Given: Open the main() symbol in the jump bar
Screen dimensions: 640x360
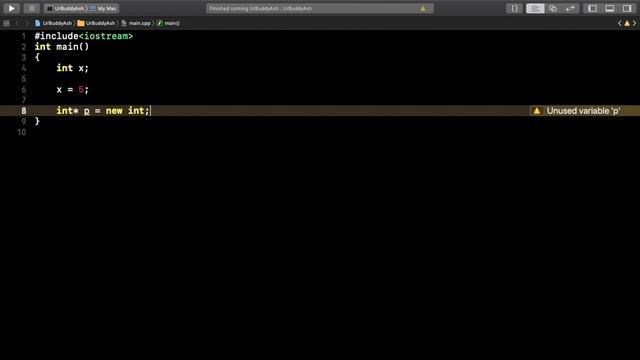Looking at the screenshot, I should (168, 23).
